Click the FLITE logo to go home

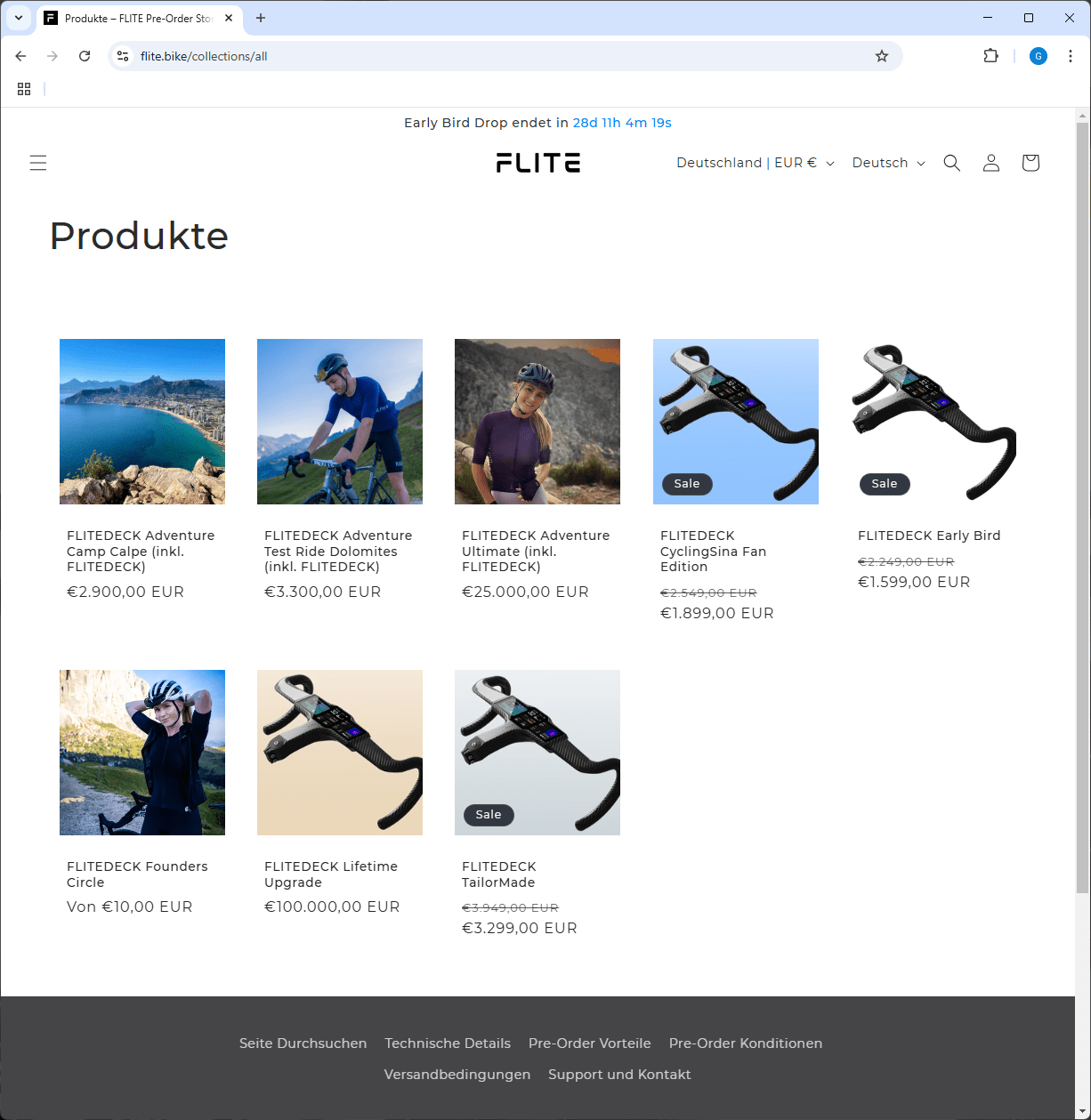(x=537, y=163)
